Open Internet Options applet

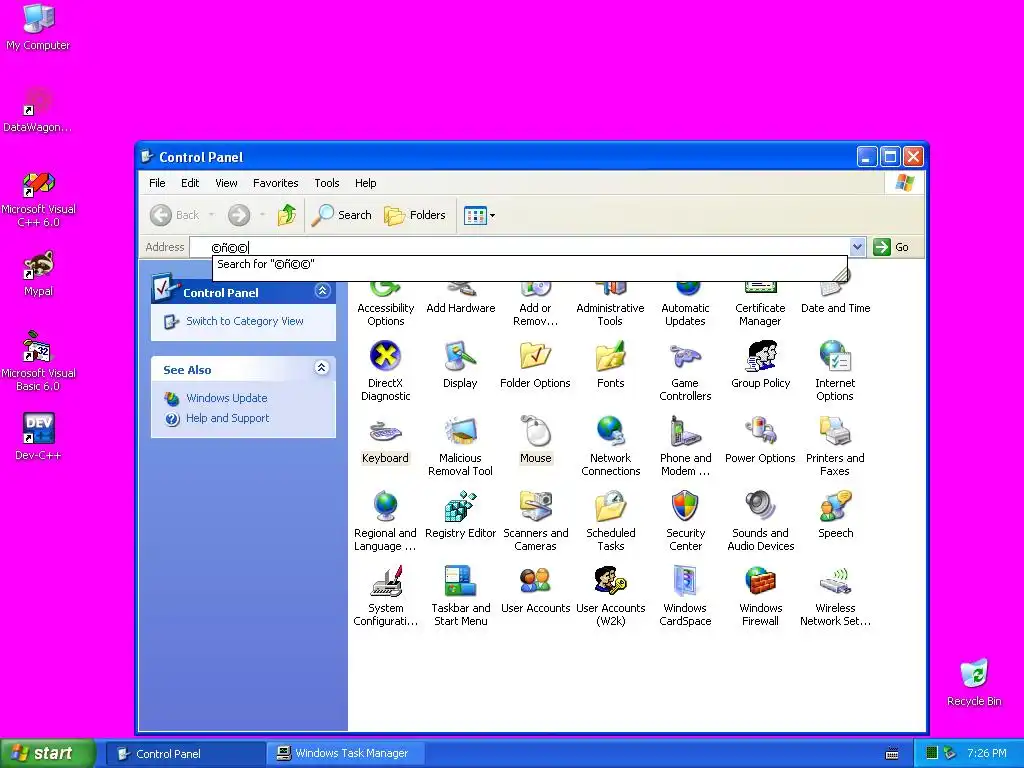pos(835,370)
